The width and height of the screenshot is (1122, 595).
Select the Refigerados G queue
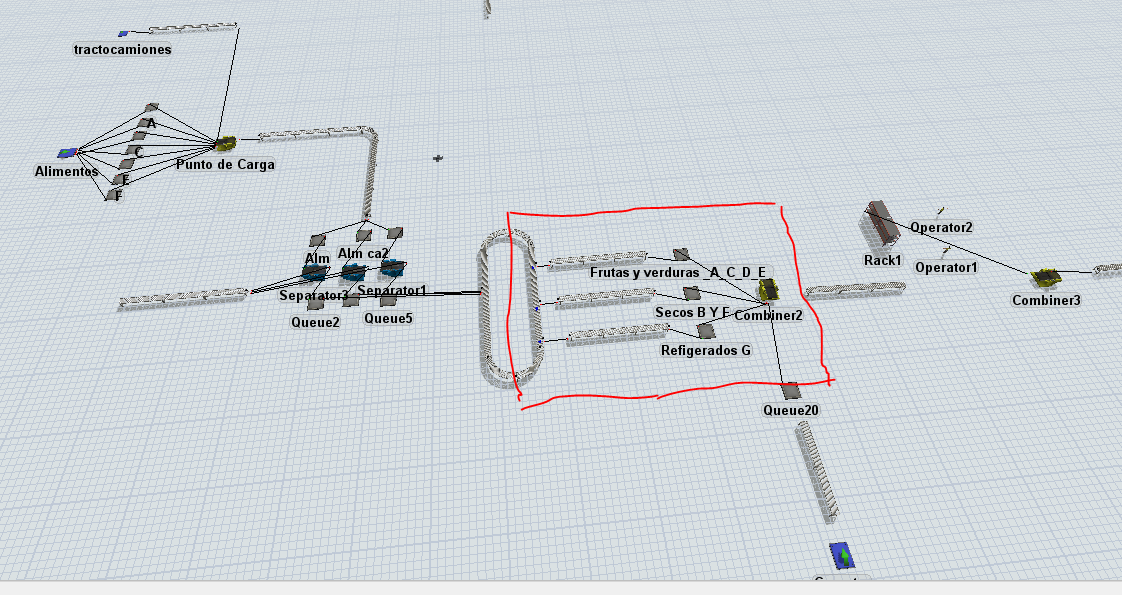pyautogui.click(x=704, y=330)
